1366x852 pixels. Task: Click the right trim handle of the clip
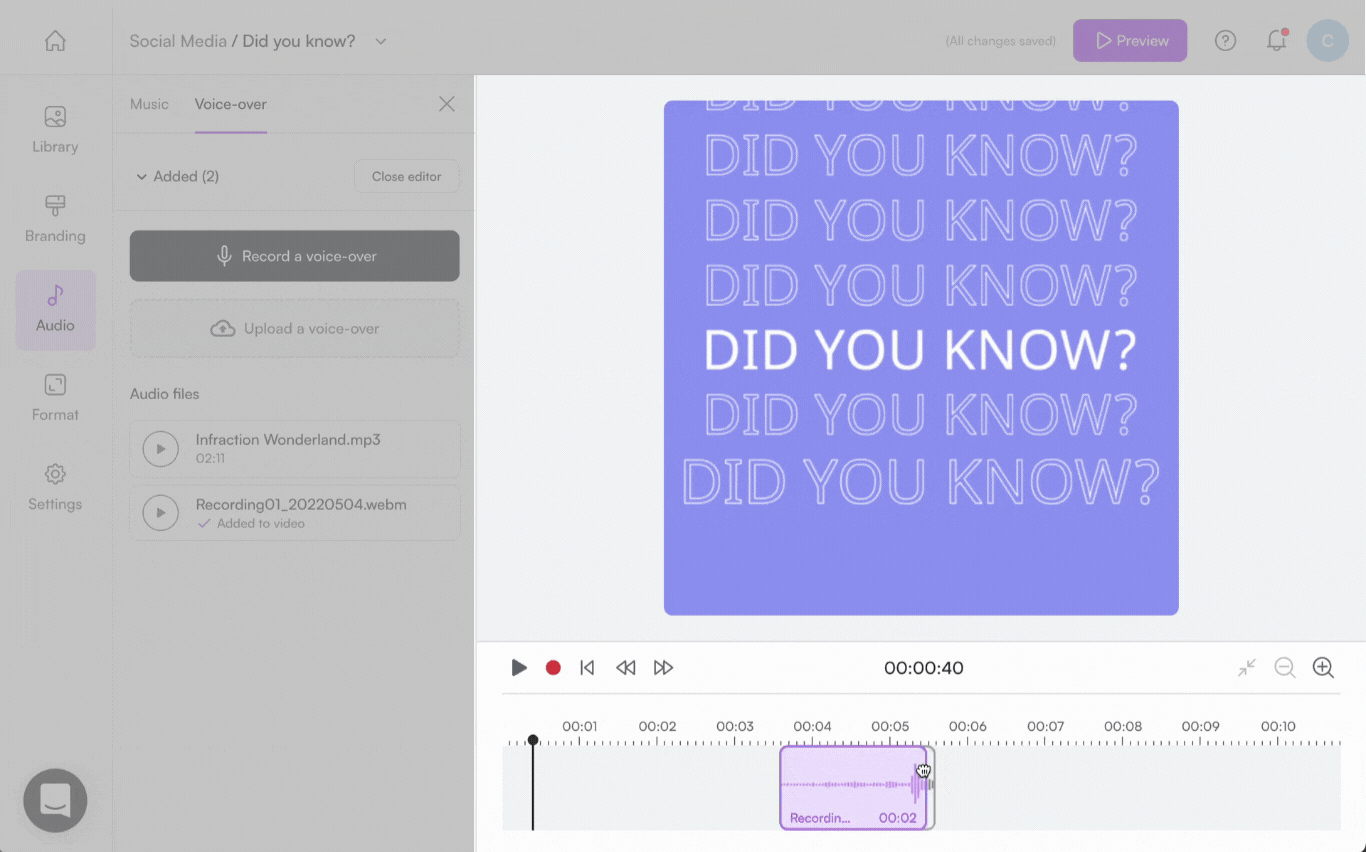[x=931, y=786]
